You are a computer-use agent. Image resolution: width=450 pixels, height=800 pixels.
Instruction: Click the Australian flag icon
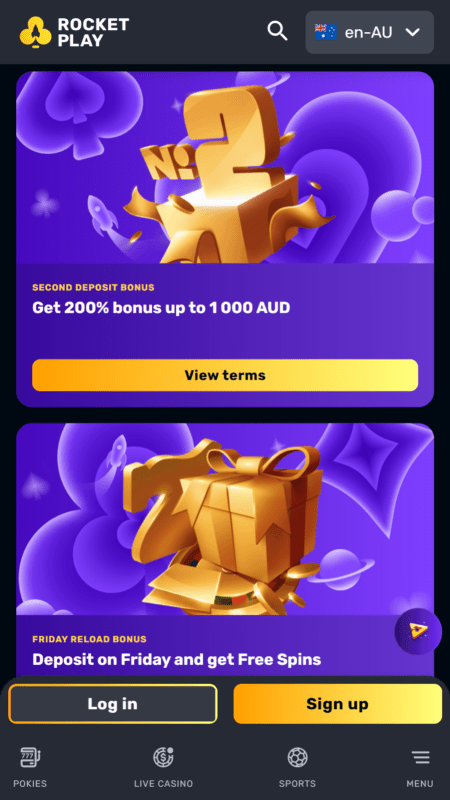(x=326, y=32)
